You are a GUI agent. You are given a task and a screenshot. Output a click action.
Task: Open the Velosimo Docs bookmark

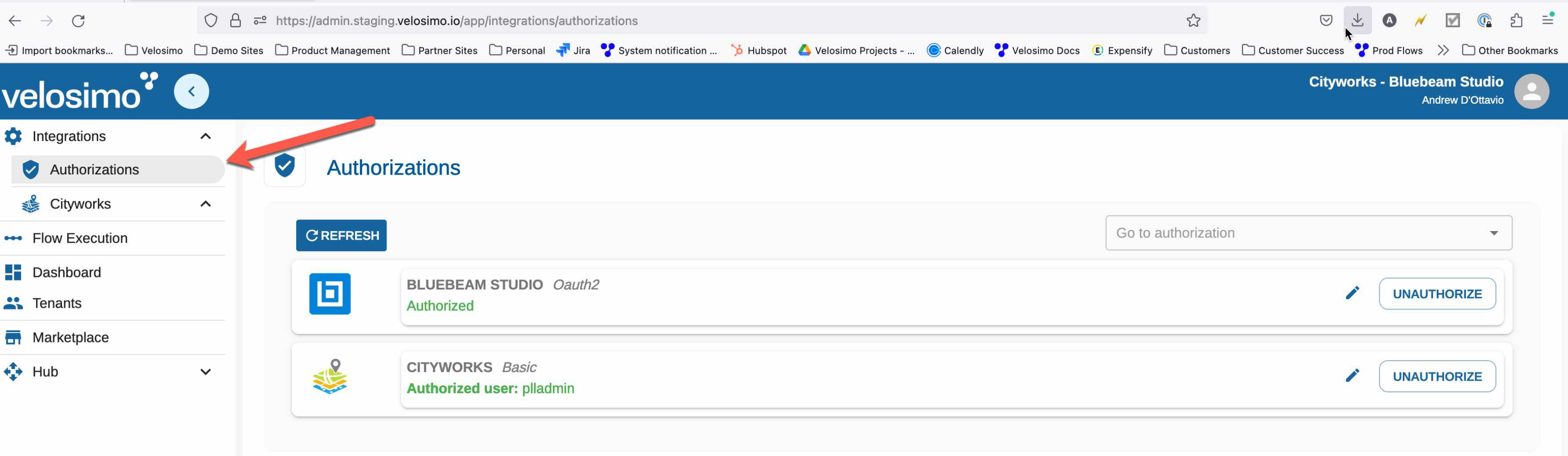(x=1037, y=50)
